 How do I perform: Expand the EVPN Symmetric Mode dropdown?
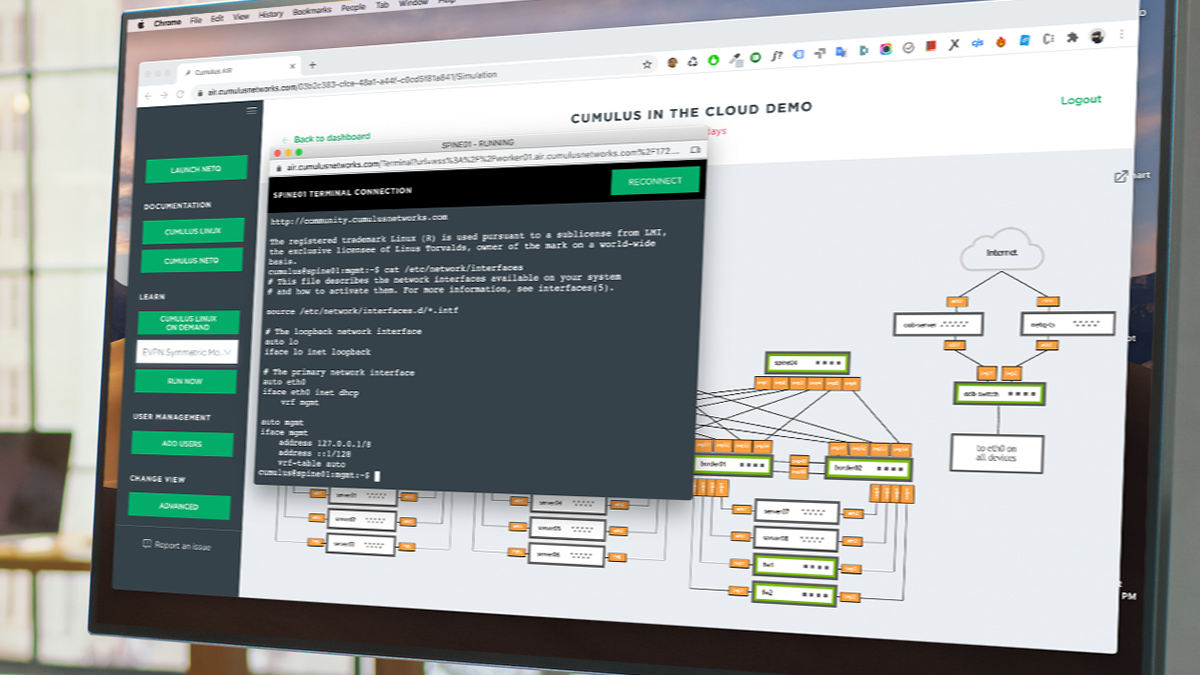pos(186,351)
